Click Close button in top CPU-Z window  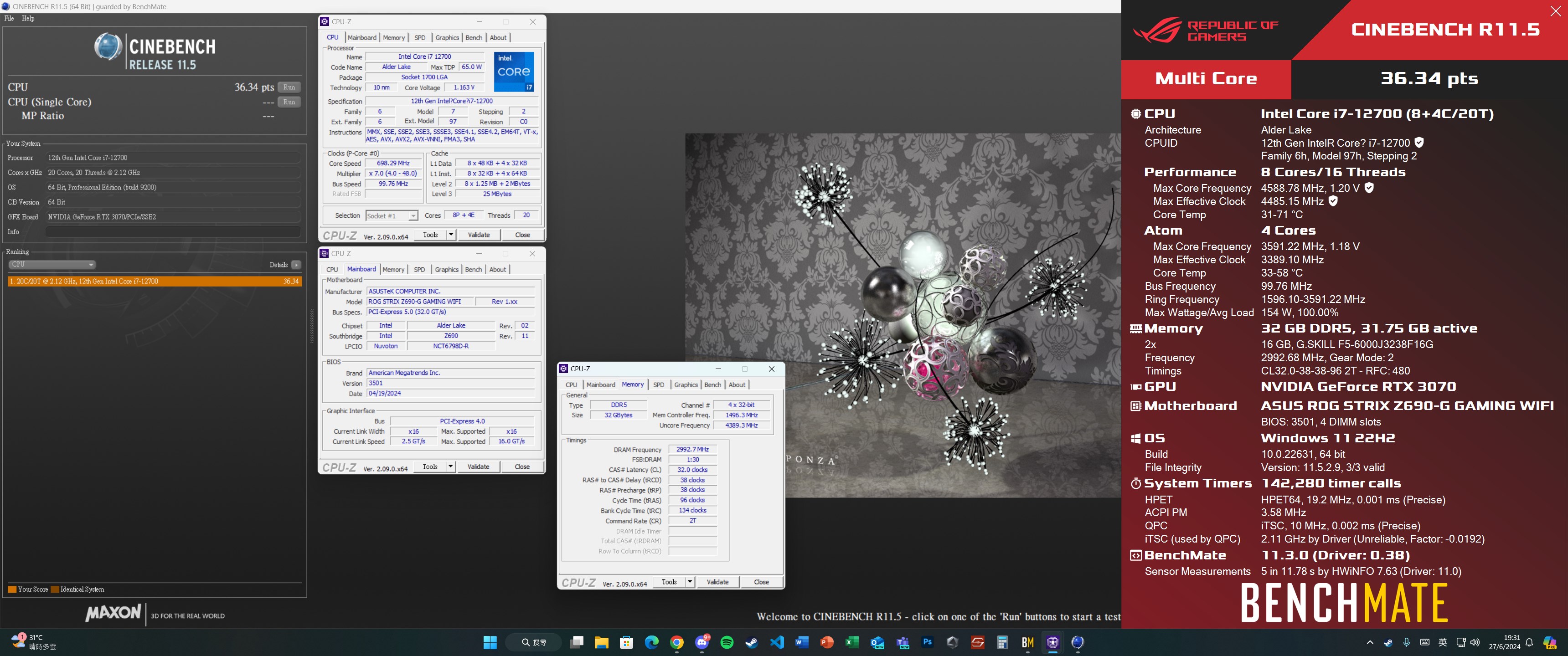pos(522,235)
